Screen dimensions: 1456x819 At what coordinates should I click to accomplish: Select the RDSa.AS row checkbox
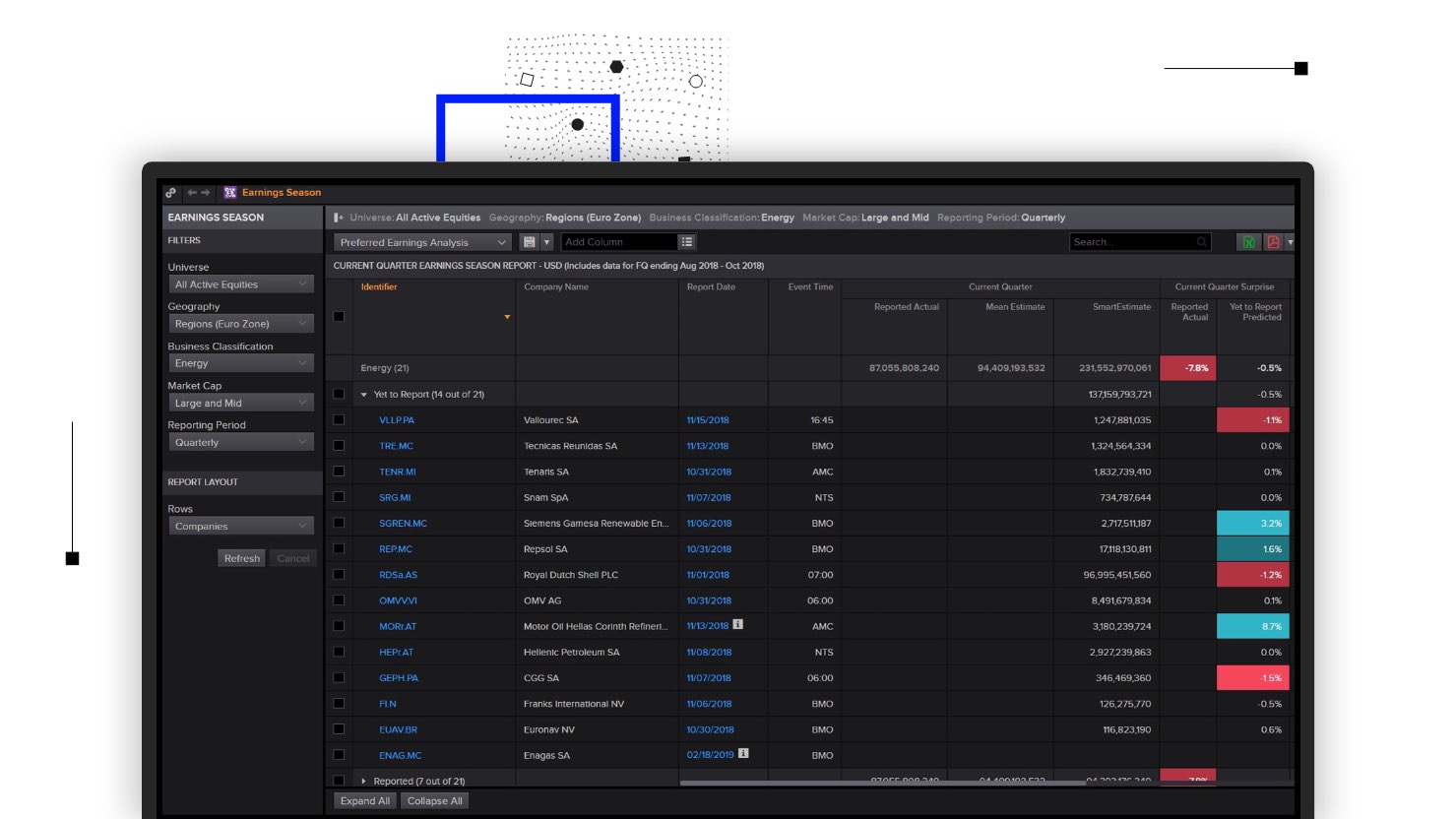[x=339, y=574]
